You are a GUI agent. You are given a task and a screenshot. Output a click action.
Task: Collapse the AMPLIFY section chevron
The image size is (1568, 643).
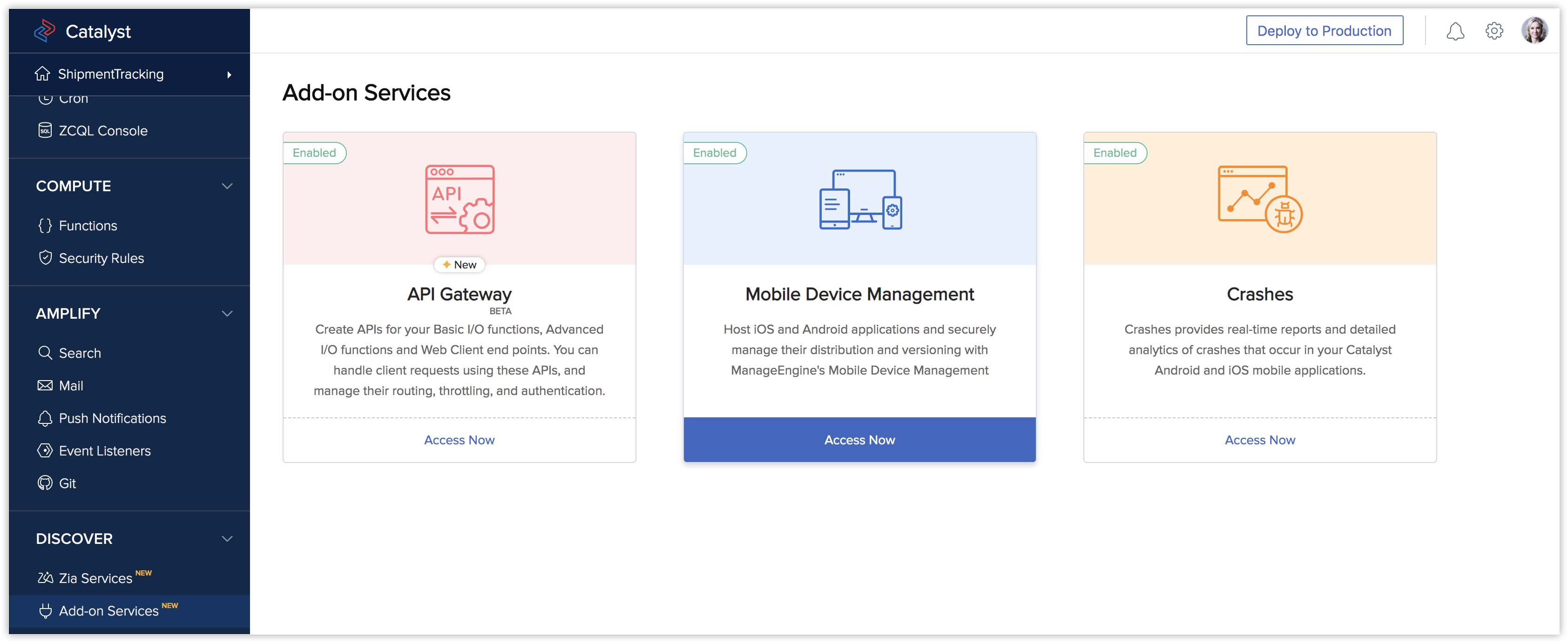coord(227,313)
